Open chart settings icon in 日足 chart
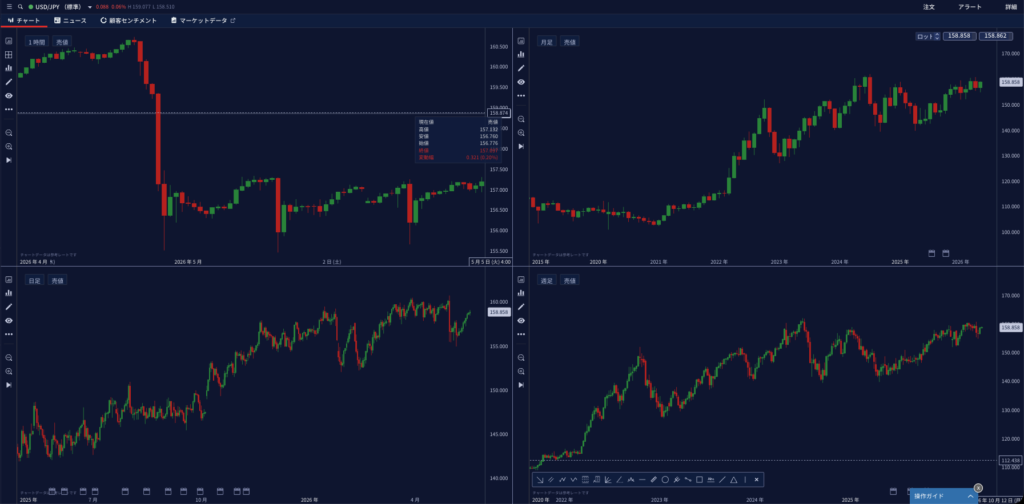1024x504 pixels. coord(8,279)
